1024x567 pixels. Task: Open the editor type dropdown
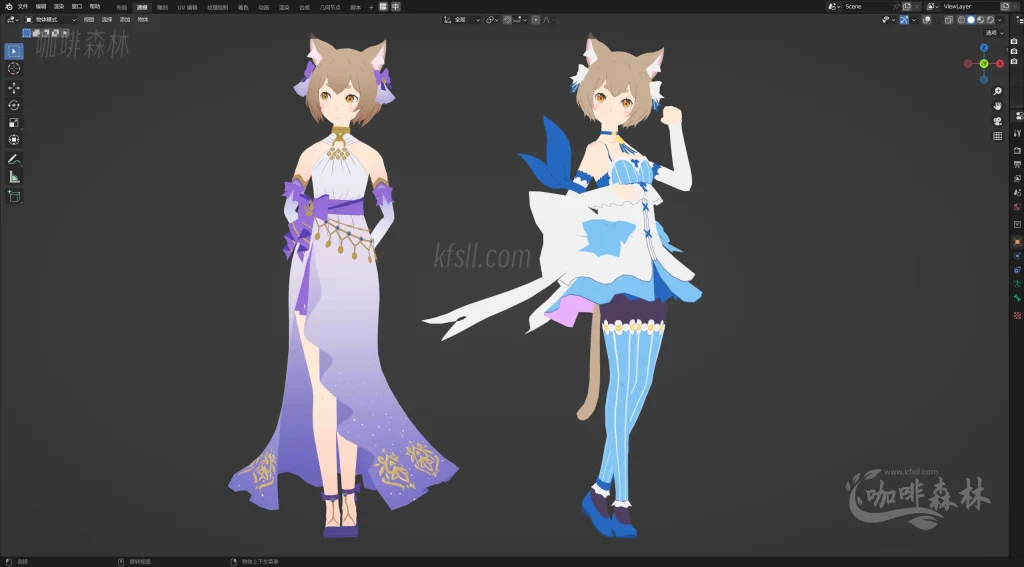coord(12,20)
